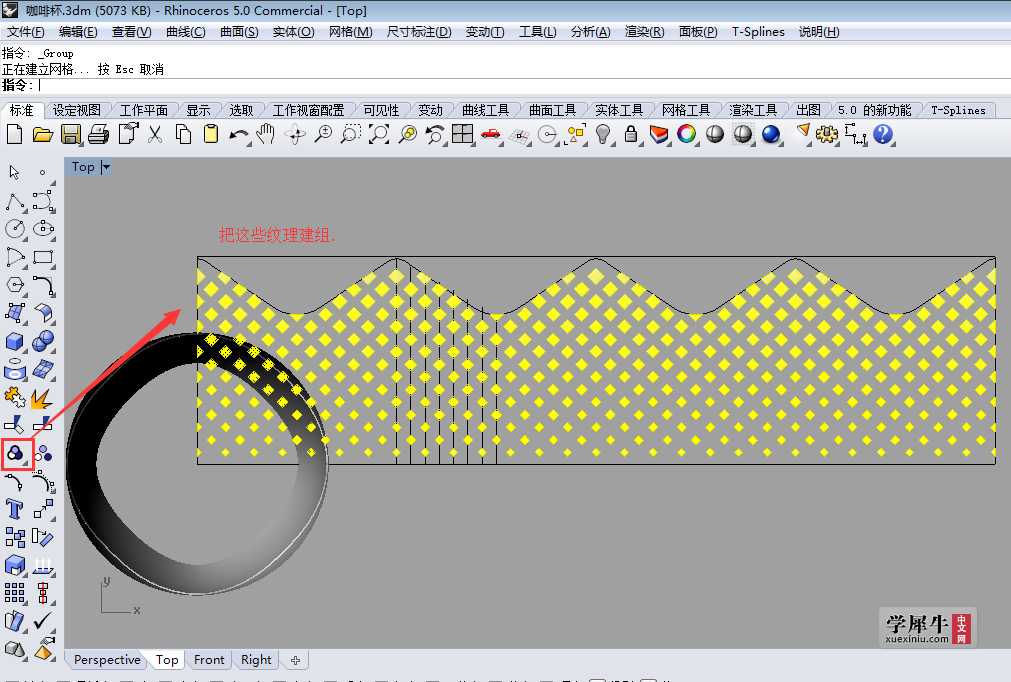
Task: Click the lightbulb hide objects icon
Action: click(x=603, y=135)
